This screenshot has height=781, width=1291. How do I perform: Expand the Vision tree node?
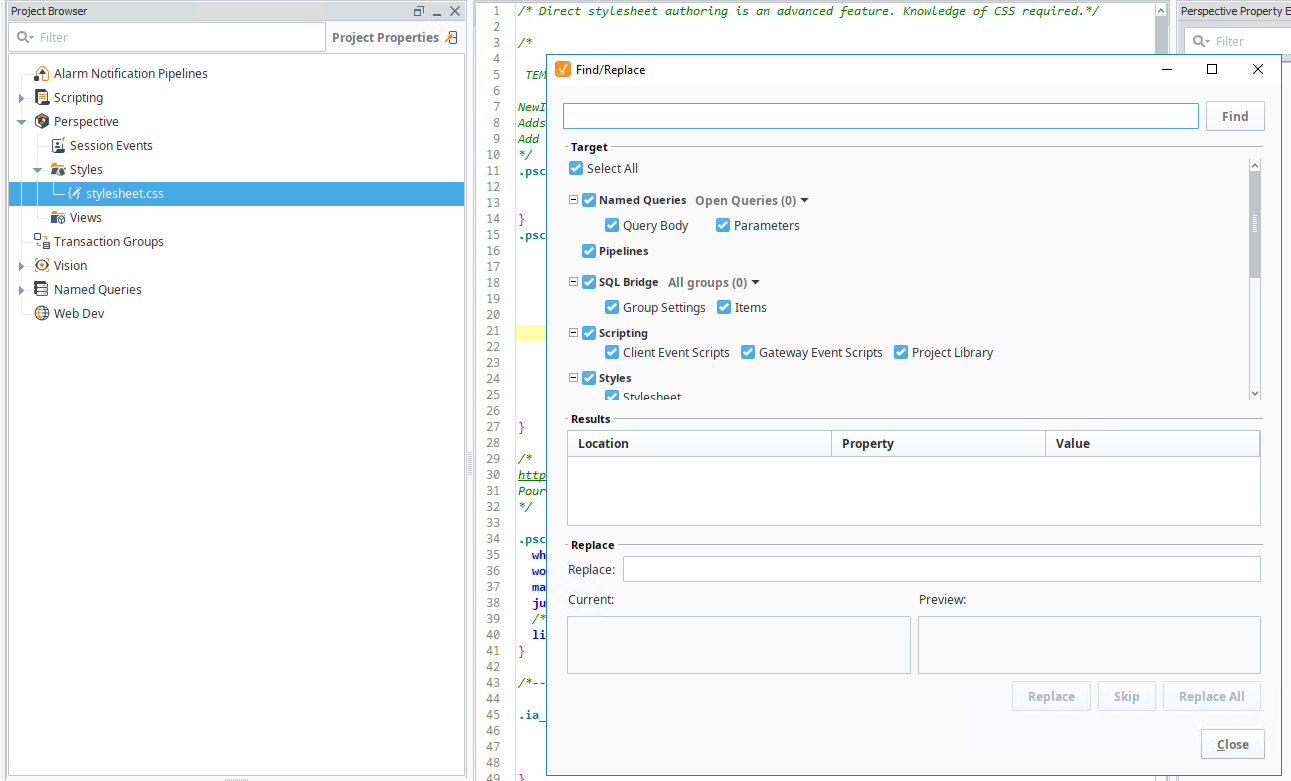(x=22, y=266)
